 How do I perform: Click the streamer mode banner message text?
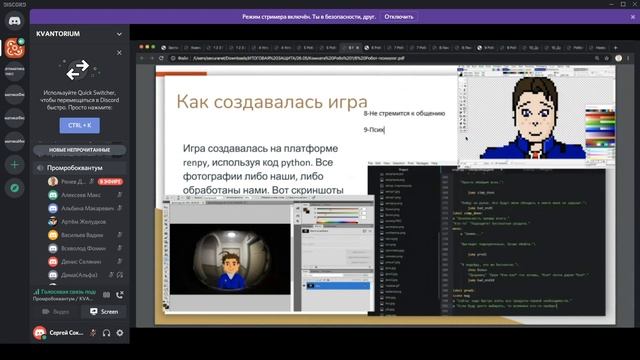(309, 17)
